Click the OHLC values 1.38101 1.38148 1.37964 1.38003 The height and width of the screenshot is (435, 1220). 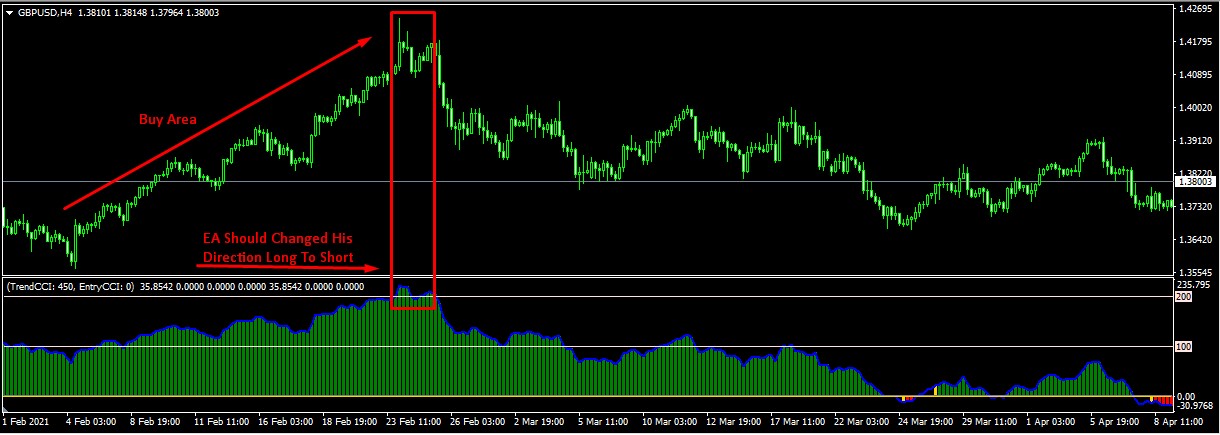[149, 12]
